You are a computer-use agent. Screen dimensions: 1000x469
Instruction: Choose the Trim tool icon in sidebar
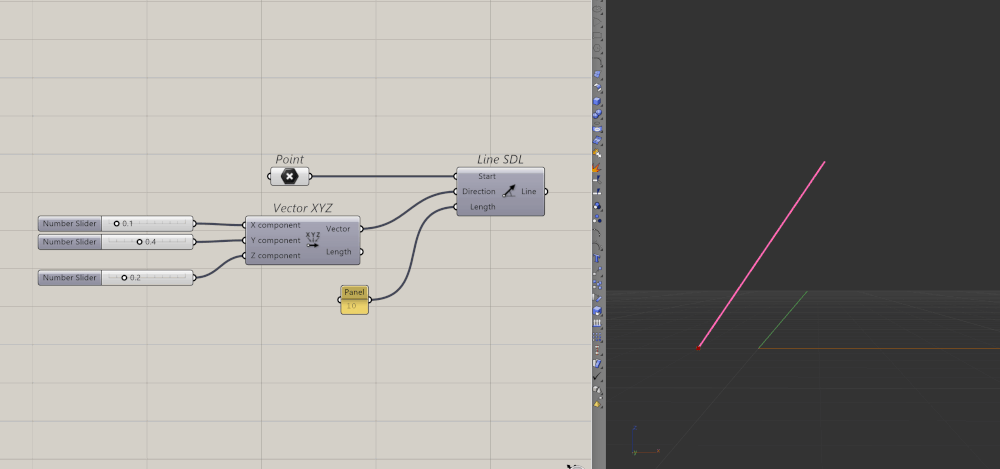(598, 181)
